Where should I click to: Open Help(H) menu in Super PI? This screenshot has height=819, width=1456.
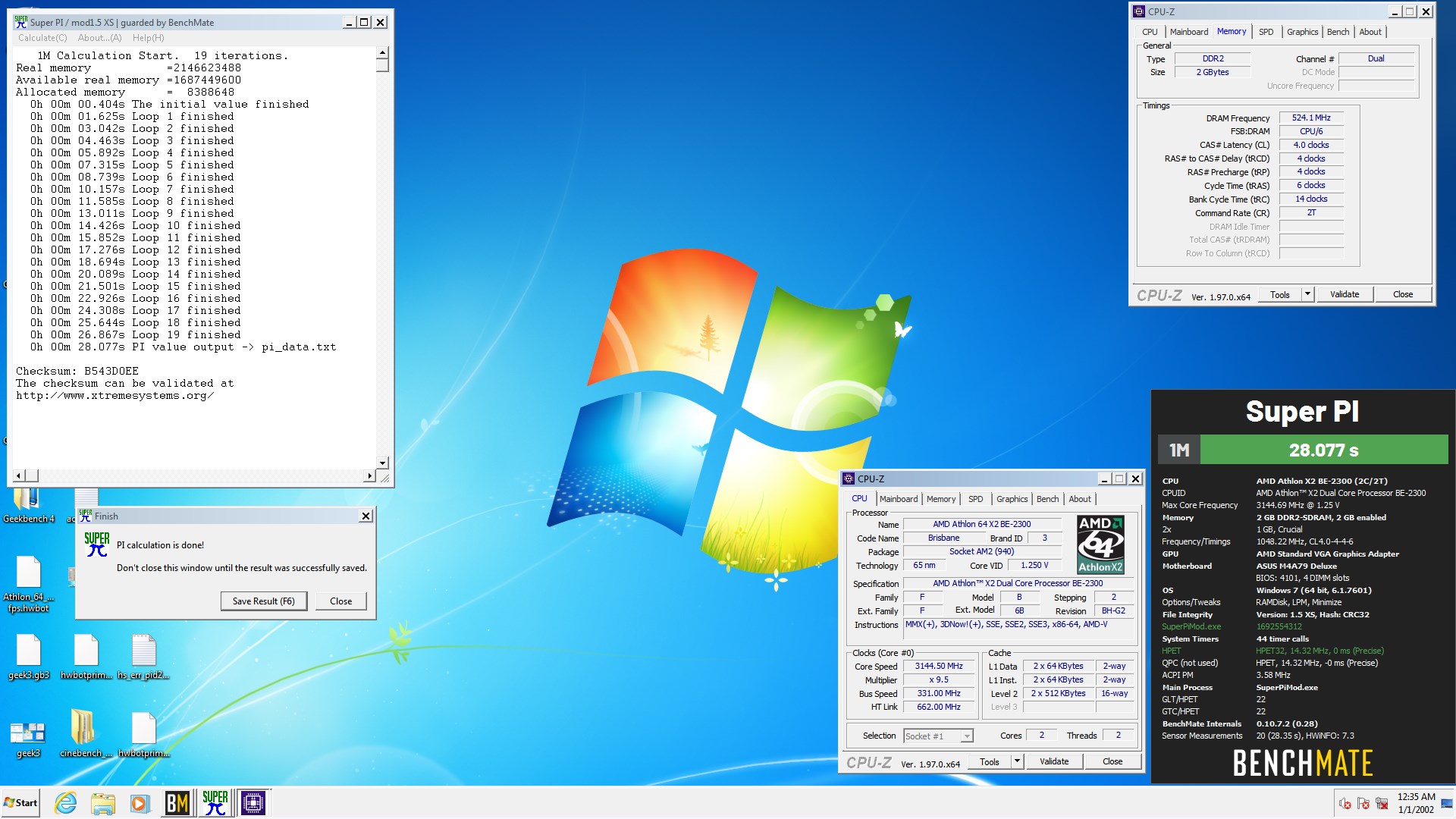tap(148, 38)
